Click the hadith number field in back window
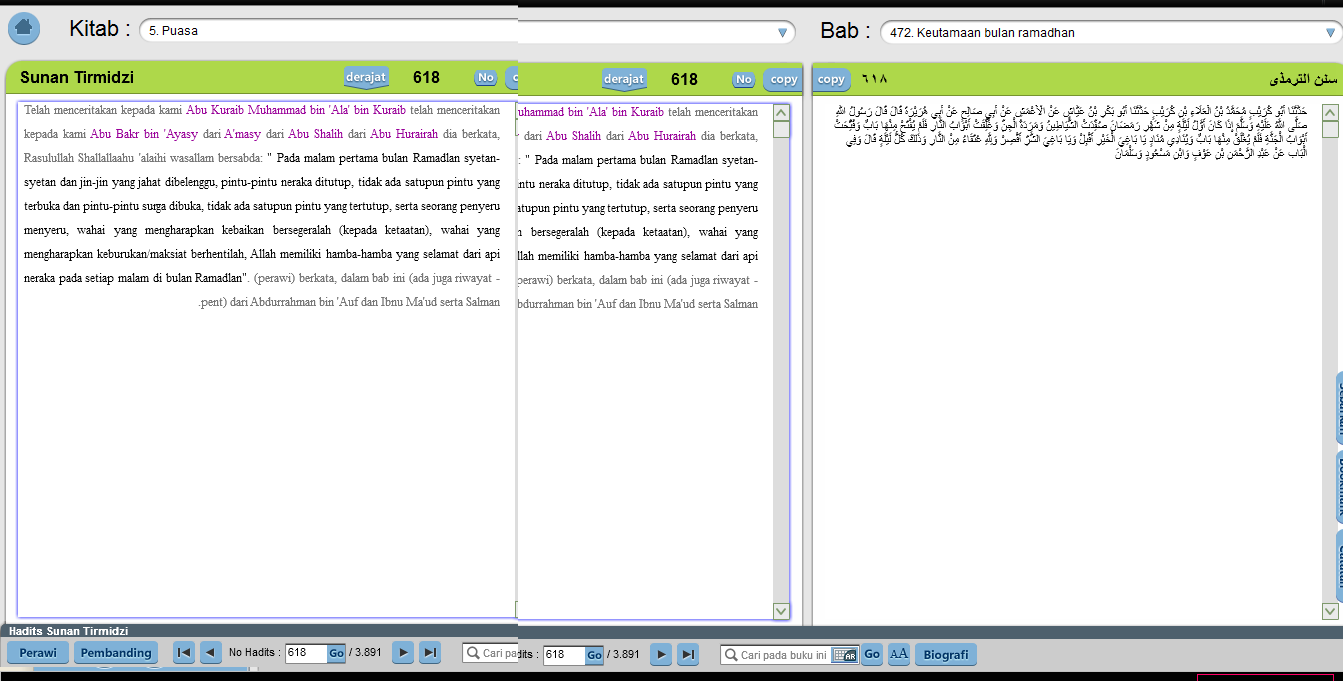The width and height of the screenshot is (1343, 681). click(x=564, y=655)
